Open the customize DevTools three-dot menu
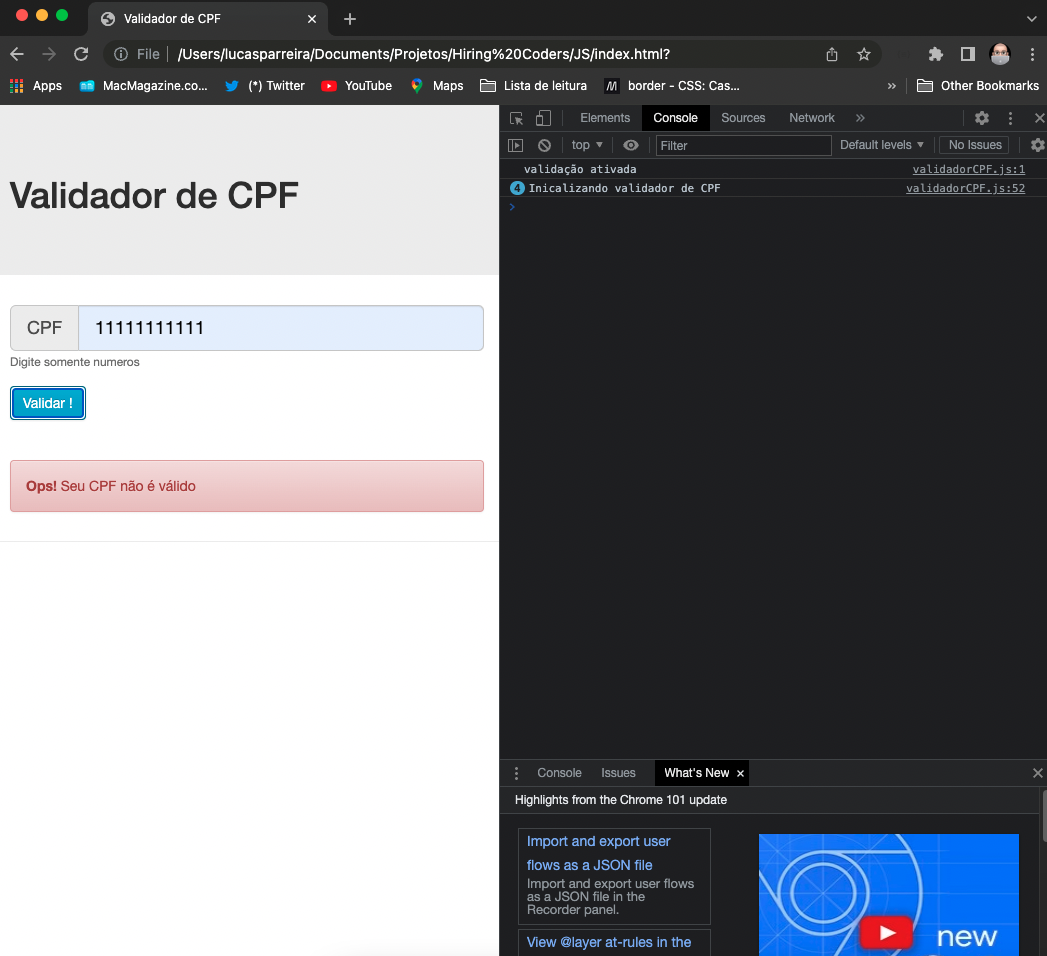Screen dimensions: 1047x956 click(1010, 118)
